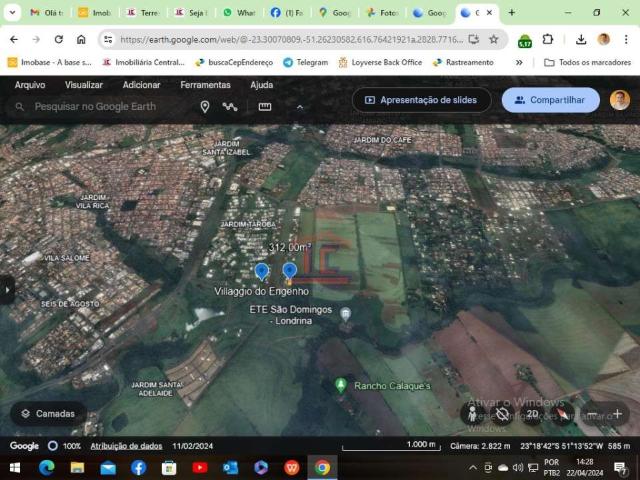Open the buscaCepEndereço bookmark
The image size is (640, 480).
tap(234, 62)
